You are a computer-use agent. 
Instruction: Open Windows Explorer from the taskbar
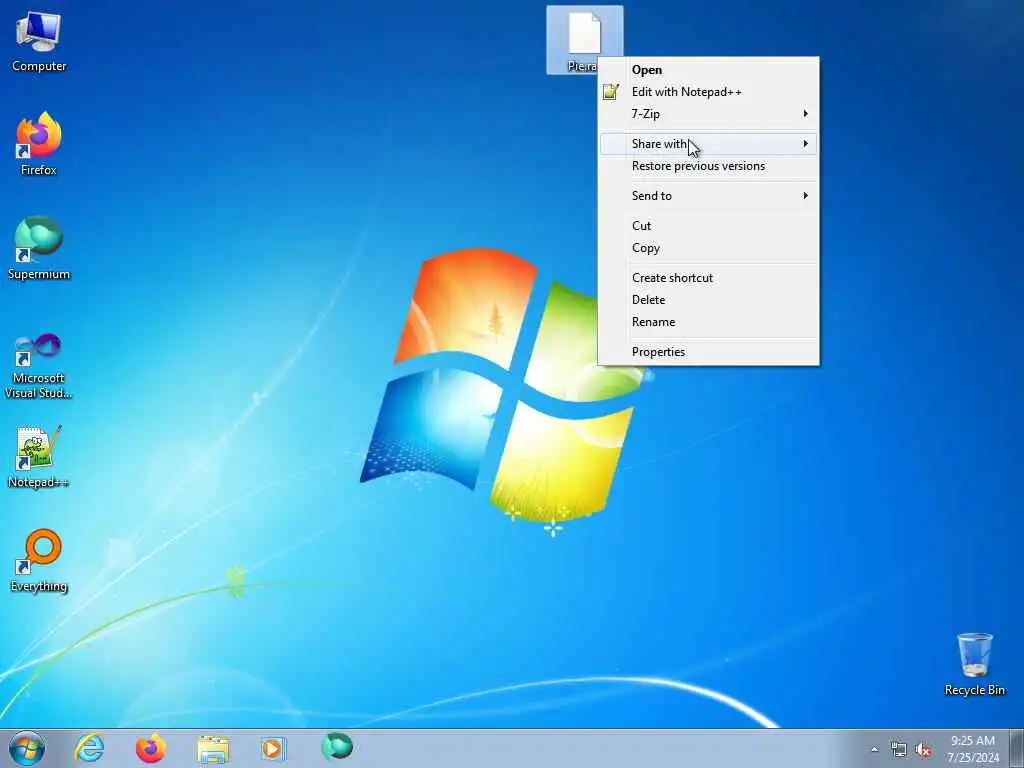coord(213,748)
